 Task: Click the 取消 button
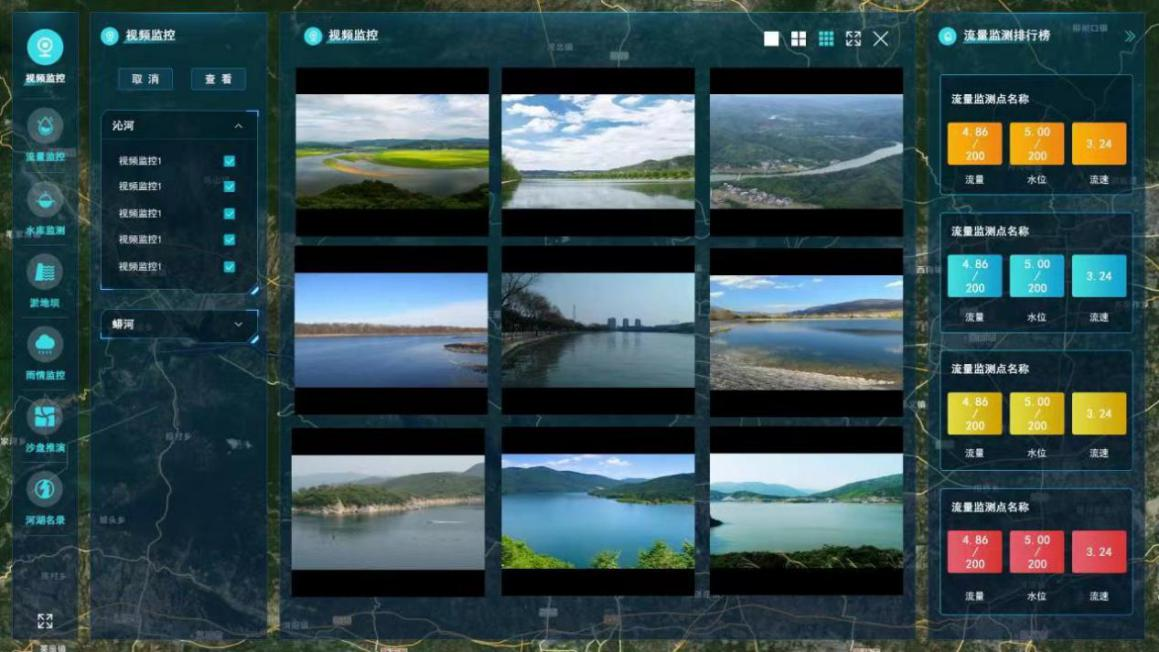[146, 79]
